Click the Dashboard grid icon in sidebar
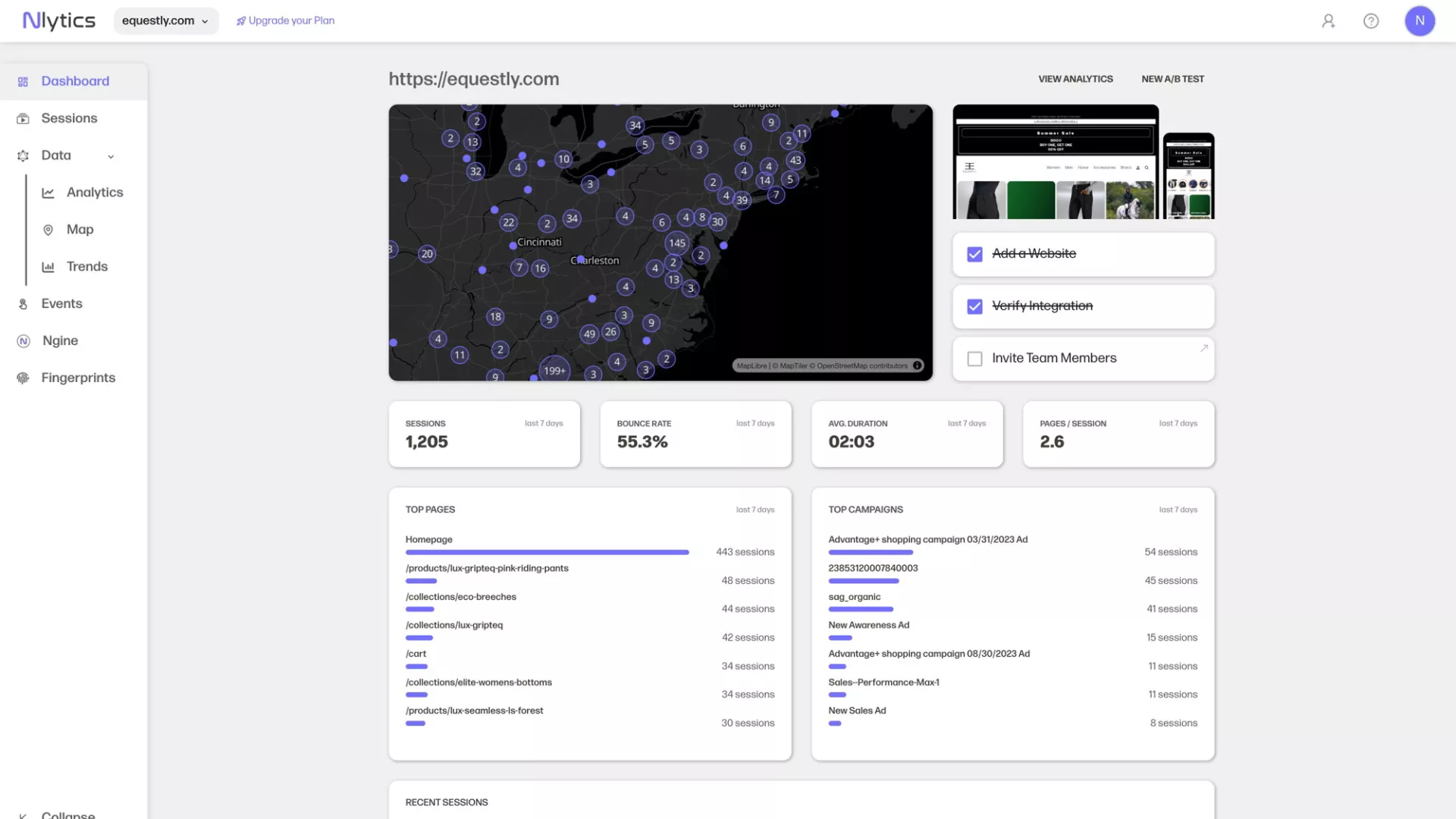The image size is (1456, 819). pyautogui.click(x=23, y=82)
